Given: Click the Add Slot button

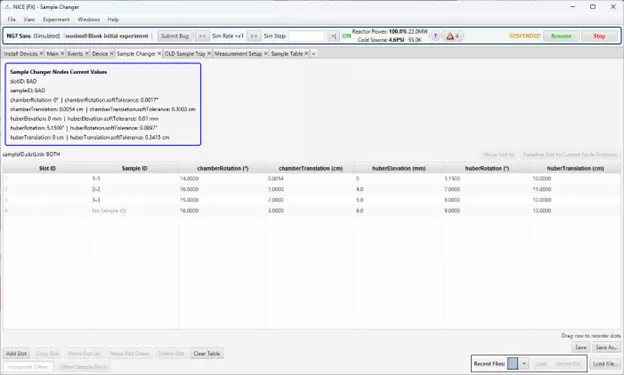Looking at the screenshot, I should tap(16, 354).
